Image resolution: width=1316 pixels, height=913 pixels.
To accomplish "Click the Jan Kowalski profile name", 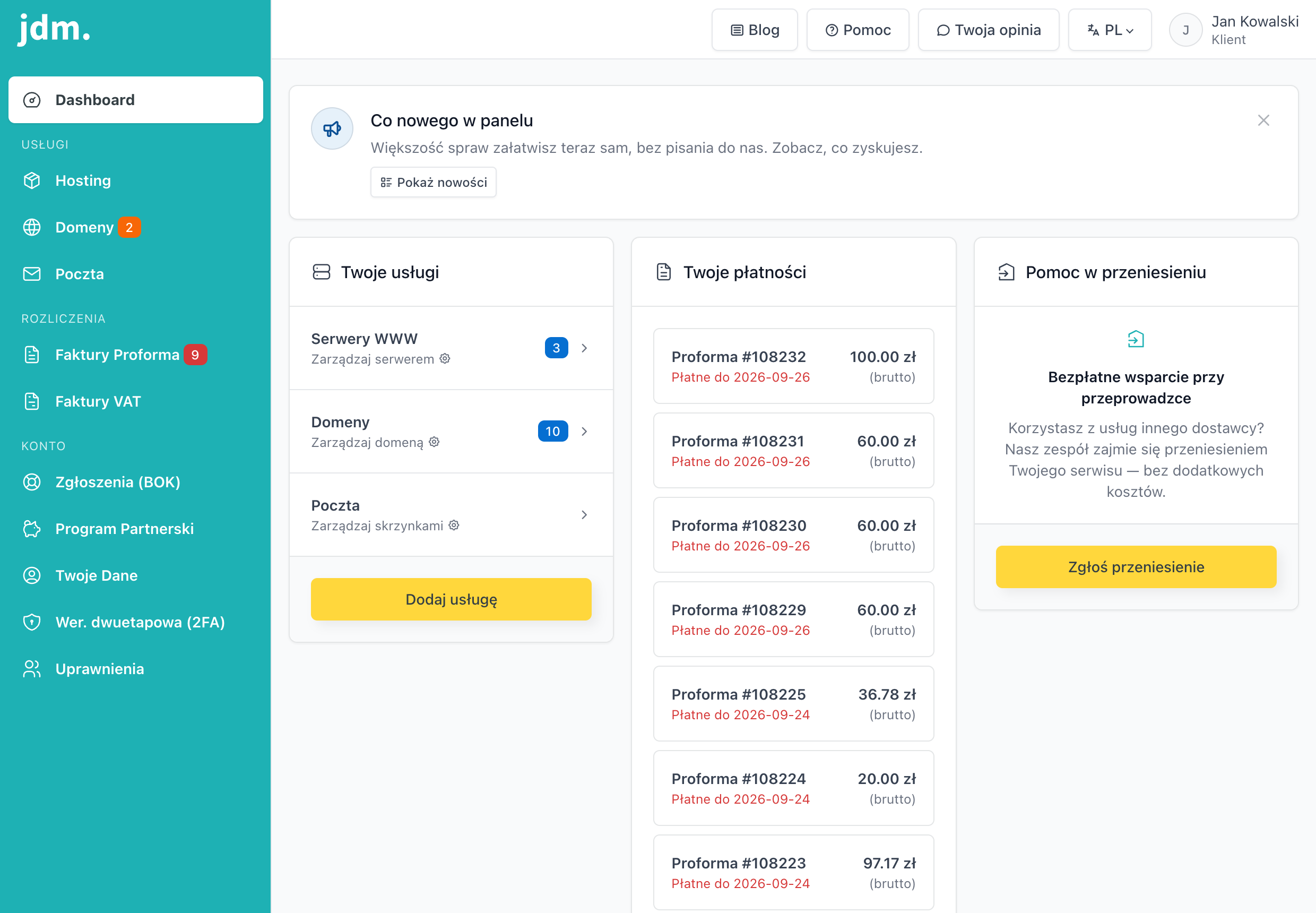I will click(1255, 22).
